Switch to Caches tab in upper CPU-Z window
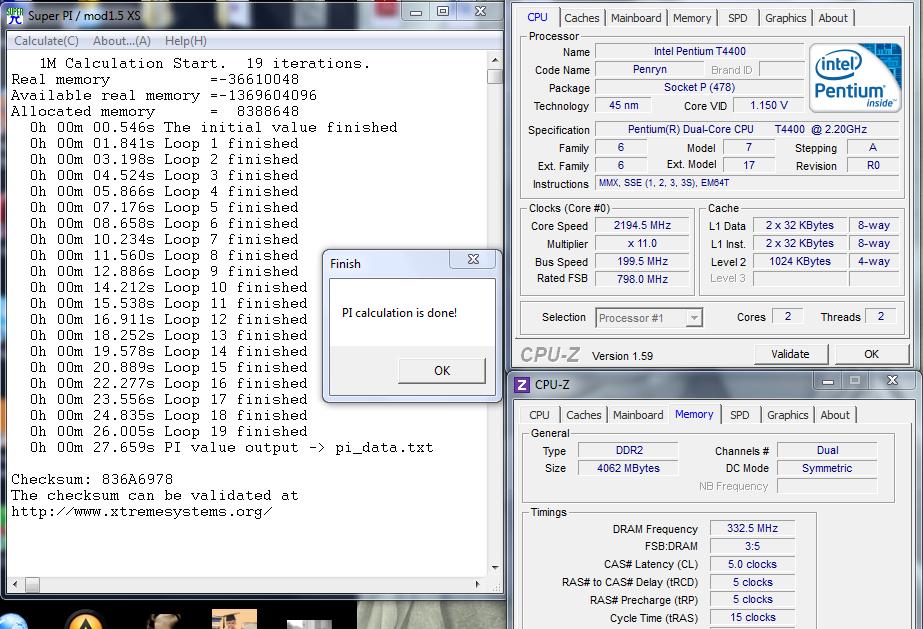This screenshot has height=629, width=923. (x=582, y=18)
